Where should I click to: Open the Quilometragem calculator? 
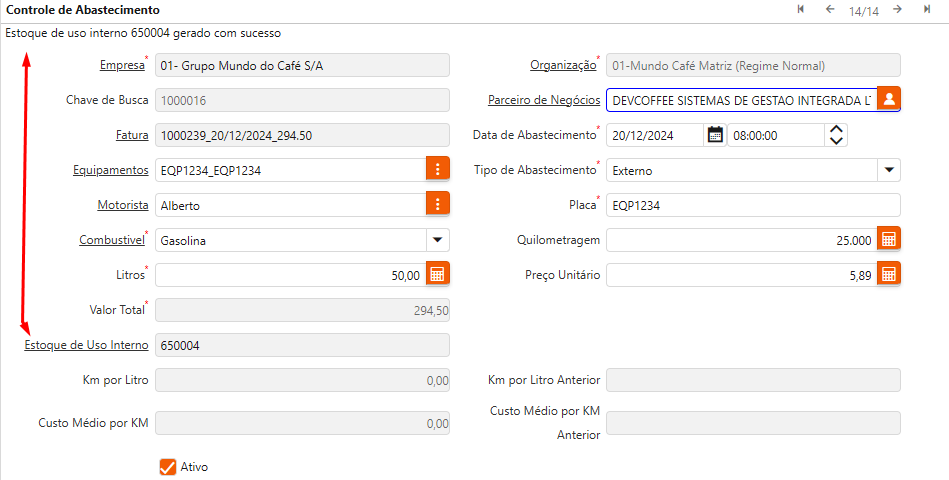coord(889,240)
